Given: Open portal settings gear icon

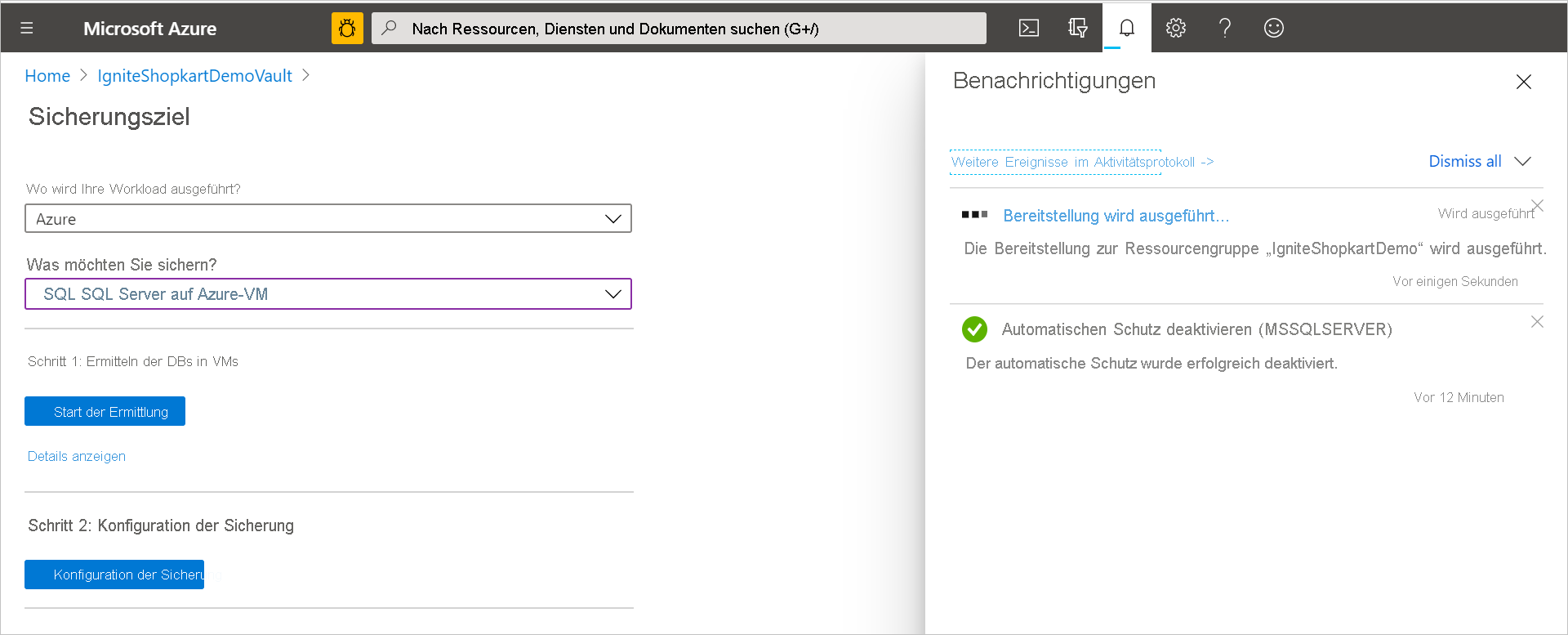Looking at the screenshot, I should 1176,29.
